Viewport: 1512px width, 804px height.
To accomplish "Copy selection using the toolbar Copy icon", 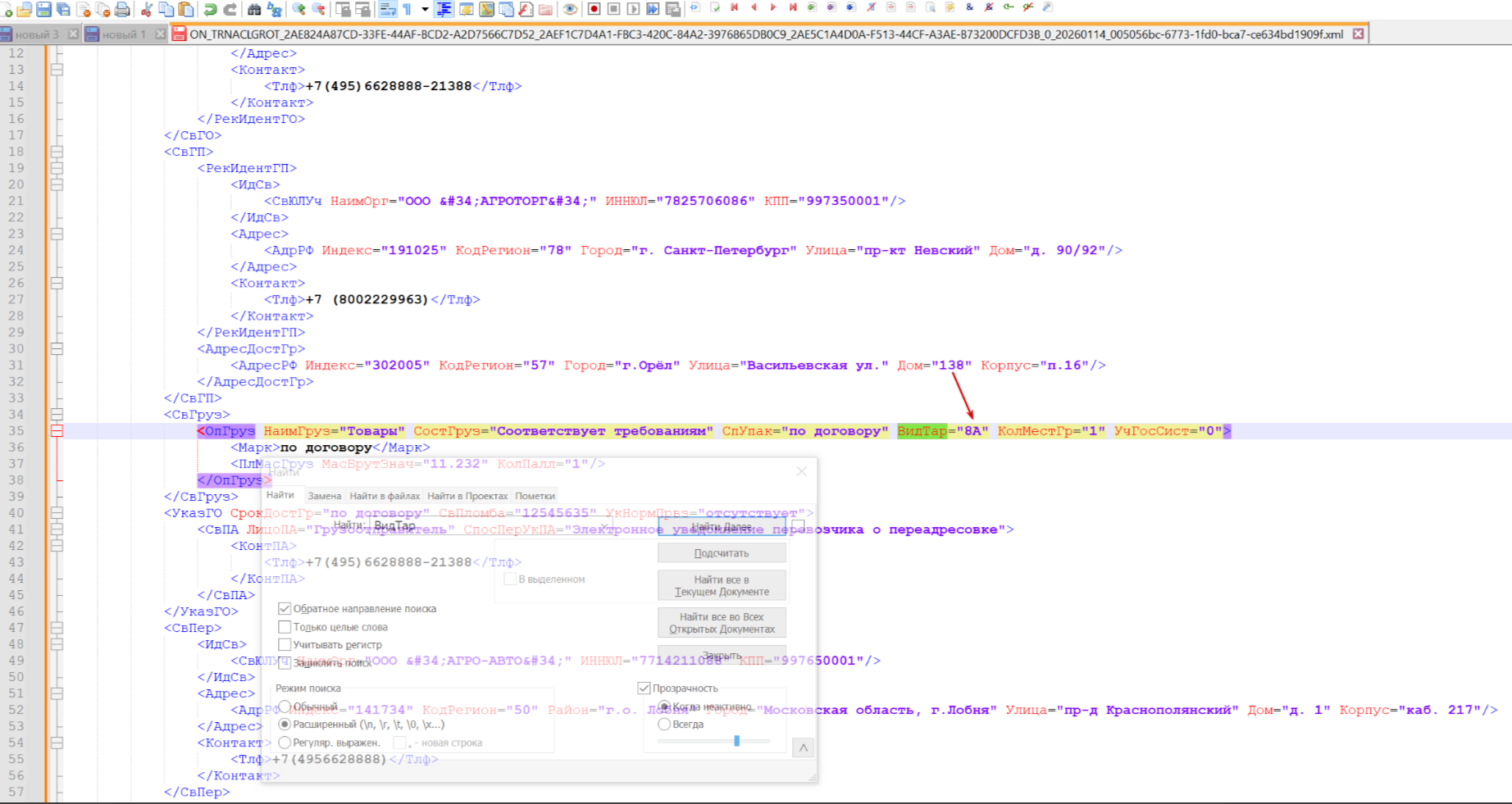I will [166, 10].
